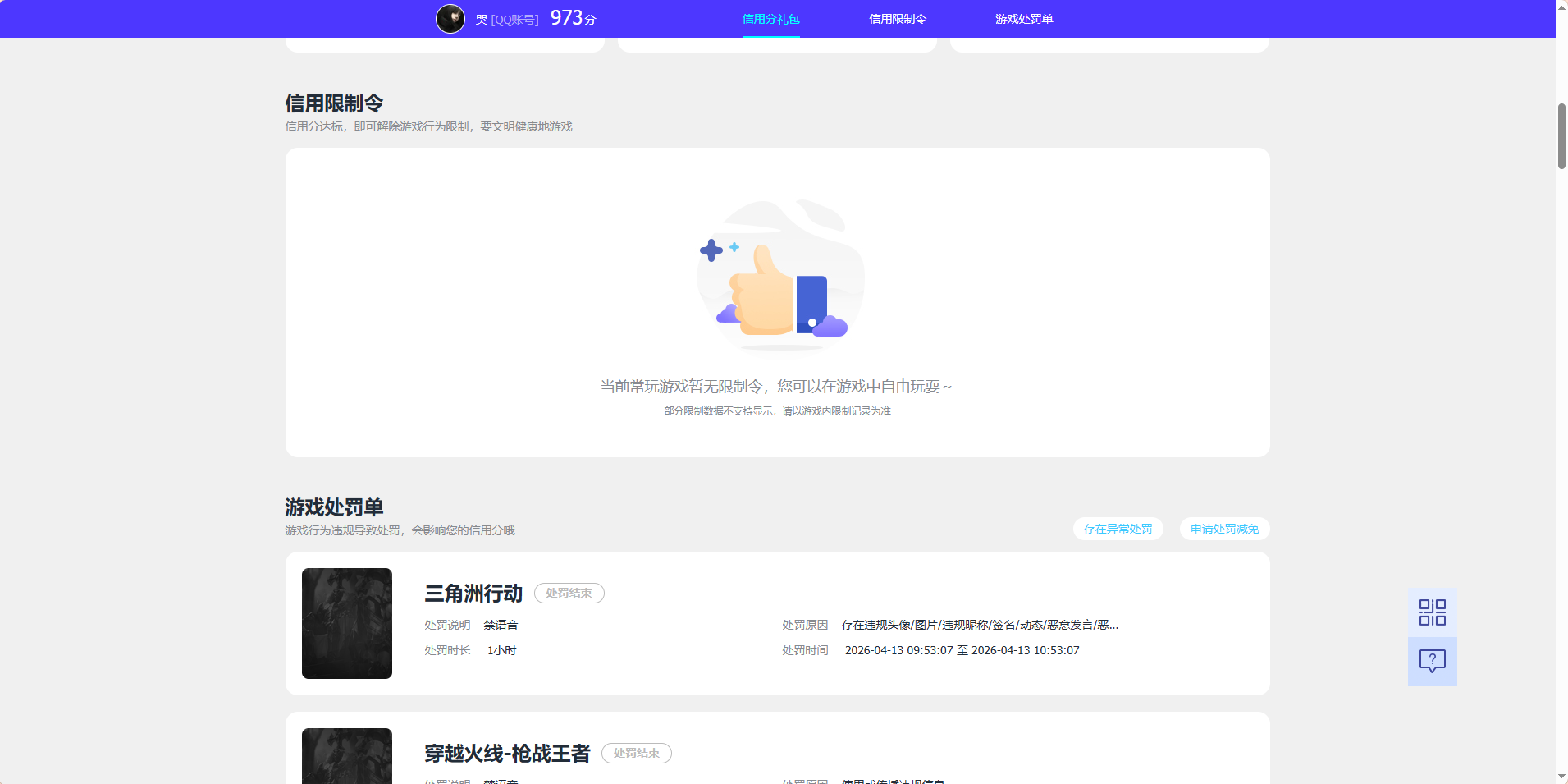Screen dimensions: 1568x784
Task: Click the 申请处罚减免 button
Action: (1224, 529)
